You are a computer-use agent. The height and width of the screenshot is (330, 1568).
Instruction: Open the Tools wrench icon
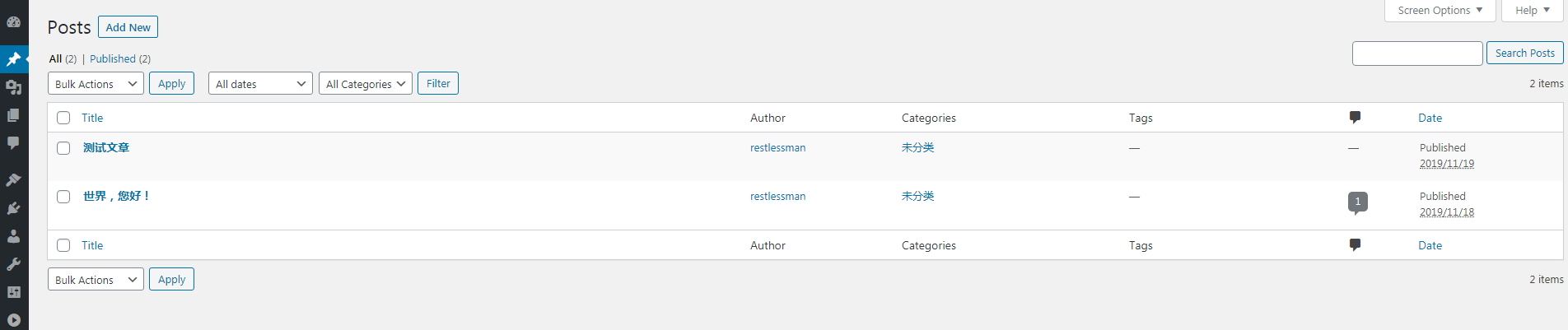[x=14, y=264]
